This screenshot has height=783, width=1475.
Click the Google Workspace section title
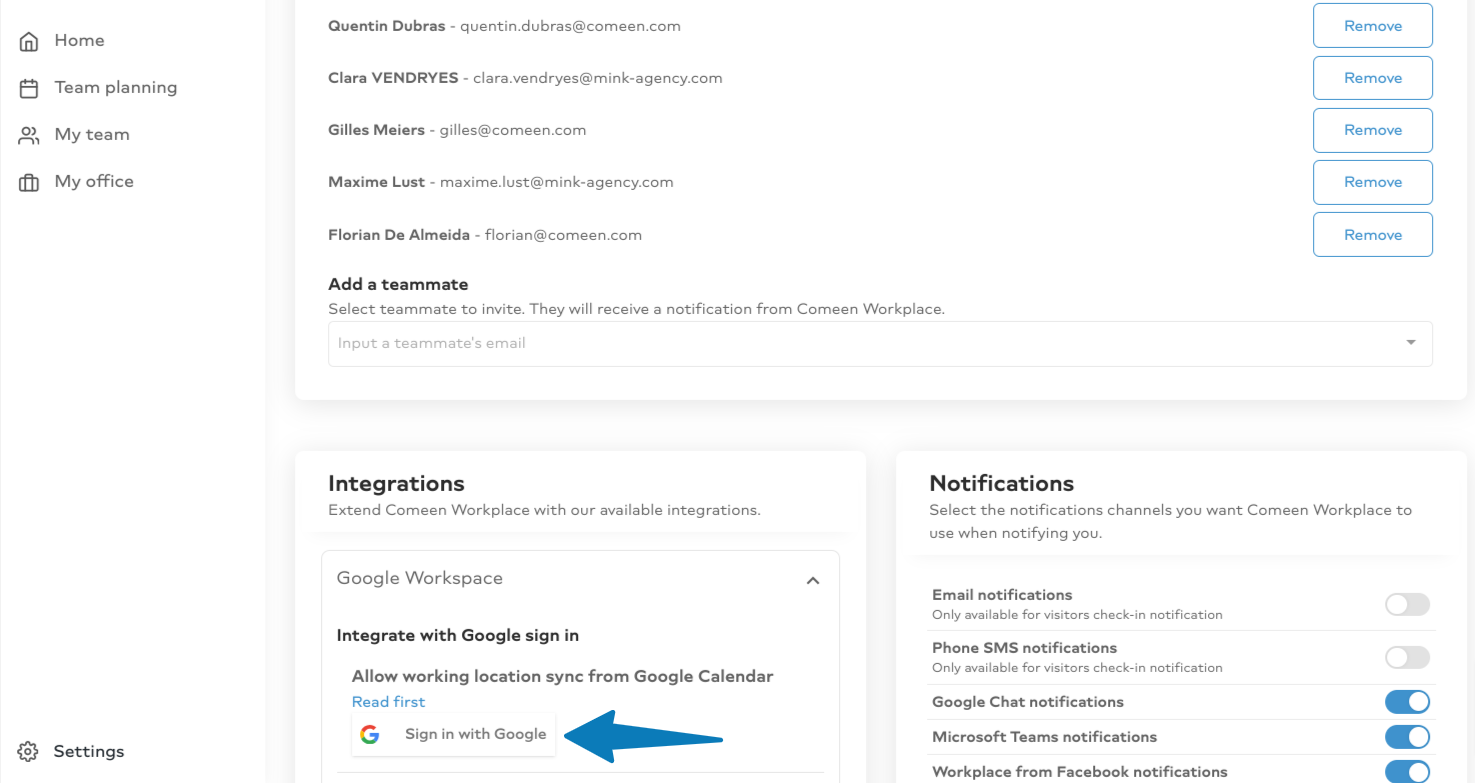(x=420, y=578)
